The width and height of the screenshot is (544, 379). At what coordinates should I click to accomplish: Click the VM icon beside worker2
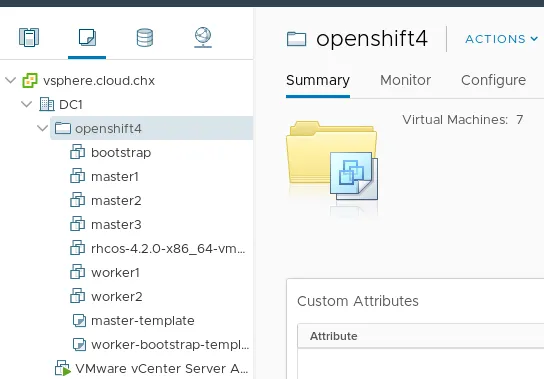click(77, 296)
